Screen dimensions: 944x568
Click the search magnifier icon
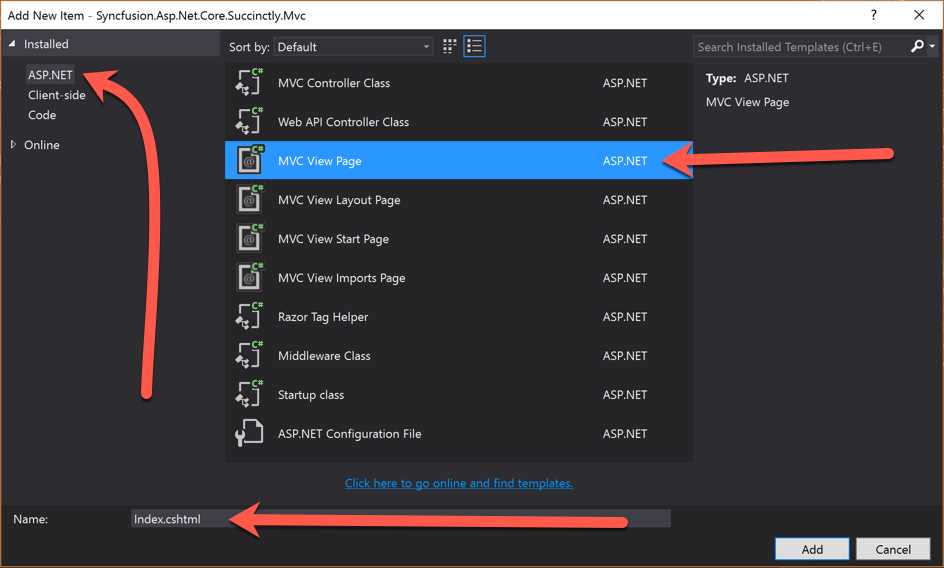point(917,46)
